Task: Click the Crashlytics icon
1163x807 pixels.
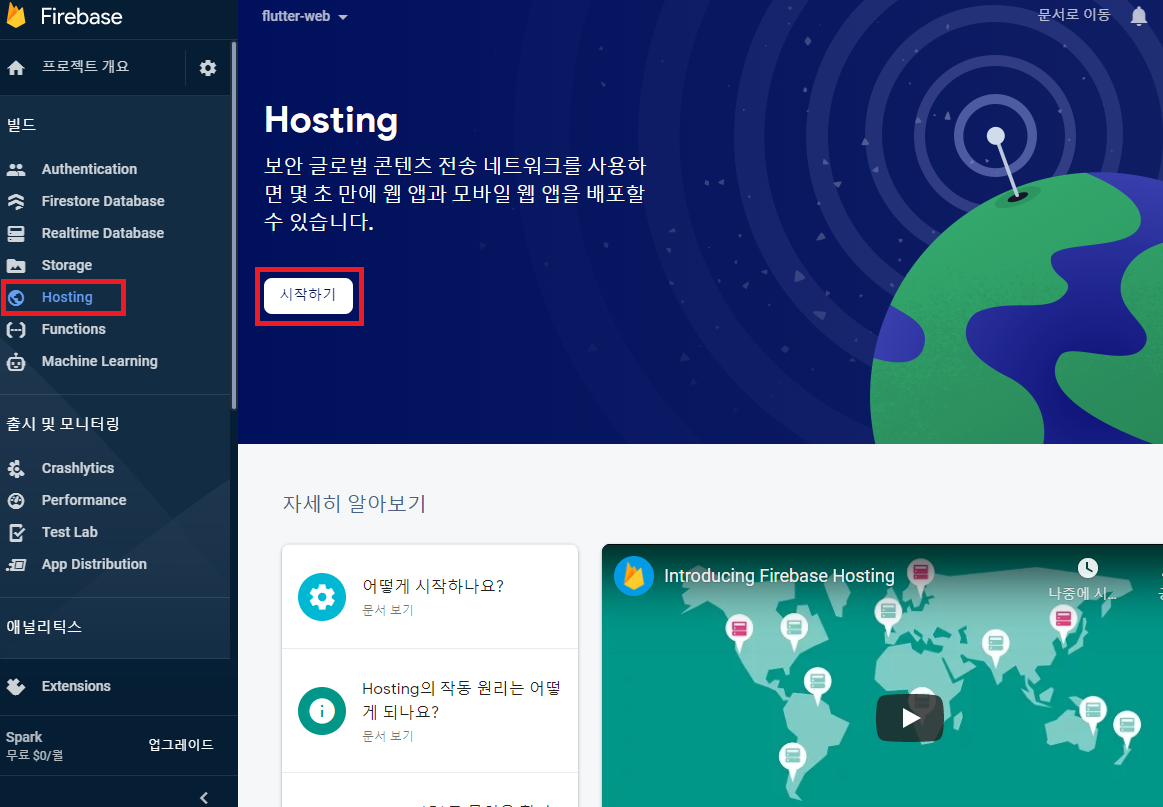Action: [x=16, y=469]
